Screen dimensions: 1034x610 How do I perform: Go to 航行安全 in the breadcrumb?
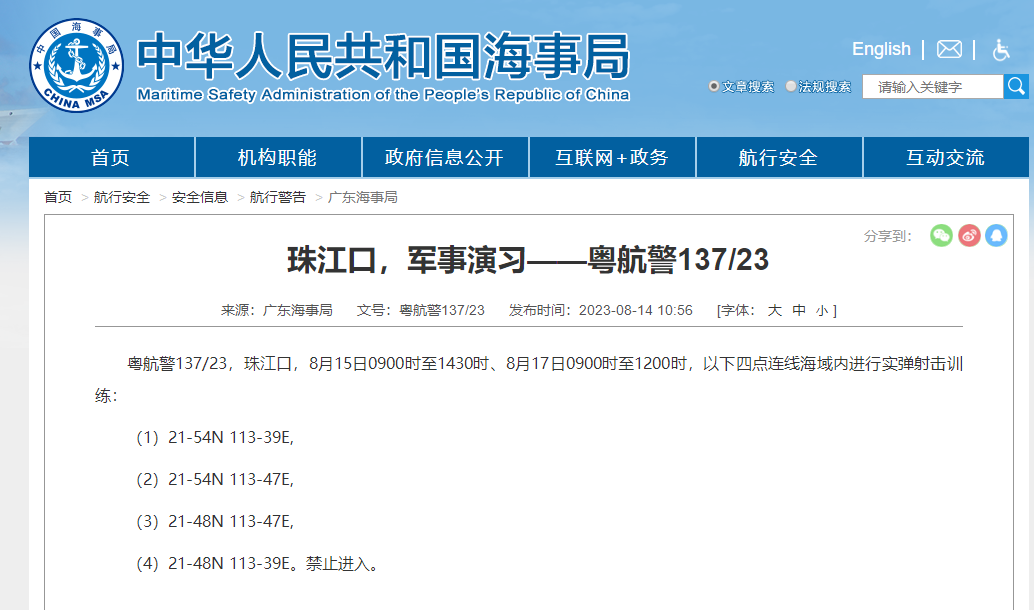(x=122, y=197)
